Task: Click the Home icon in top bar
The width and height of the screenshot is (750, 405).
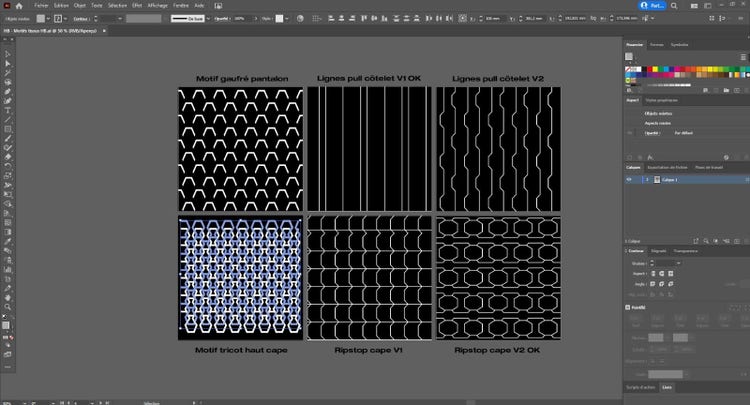Action: pyautogui.click(x=20, y=5)
